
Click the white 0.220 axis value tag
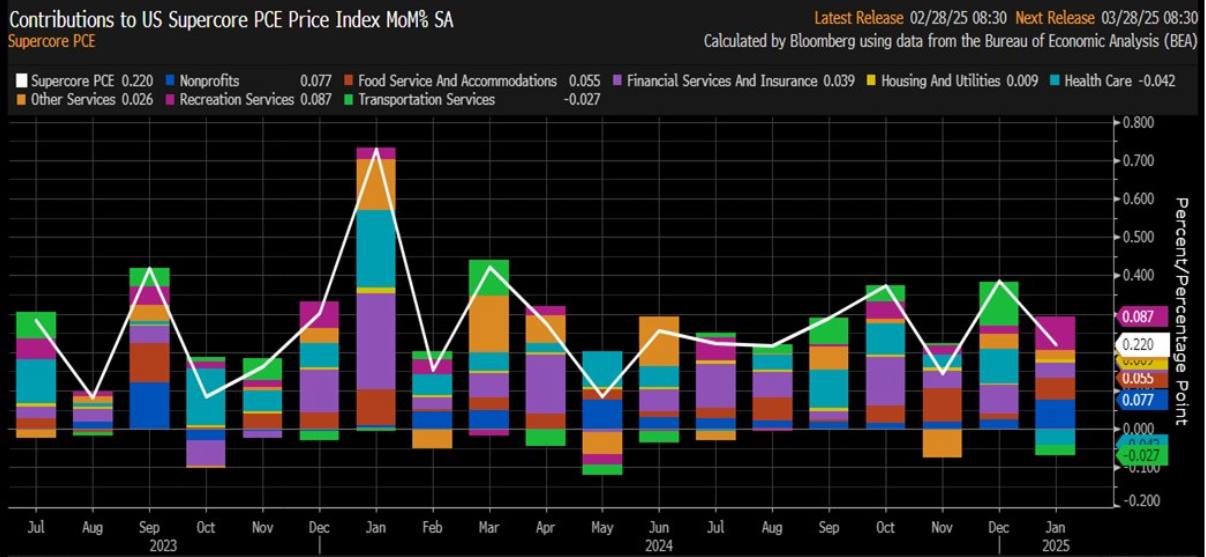click(1140, 342)
